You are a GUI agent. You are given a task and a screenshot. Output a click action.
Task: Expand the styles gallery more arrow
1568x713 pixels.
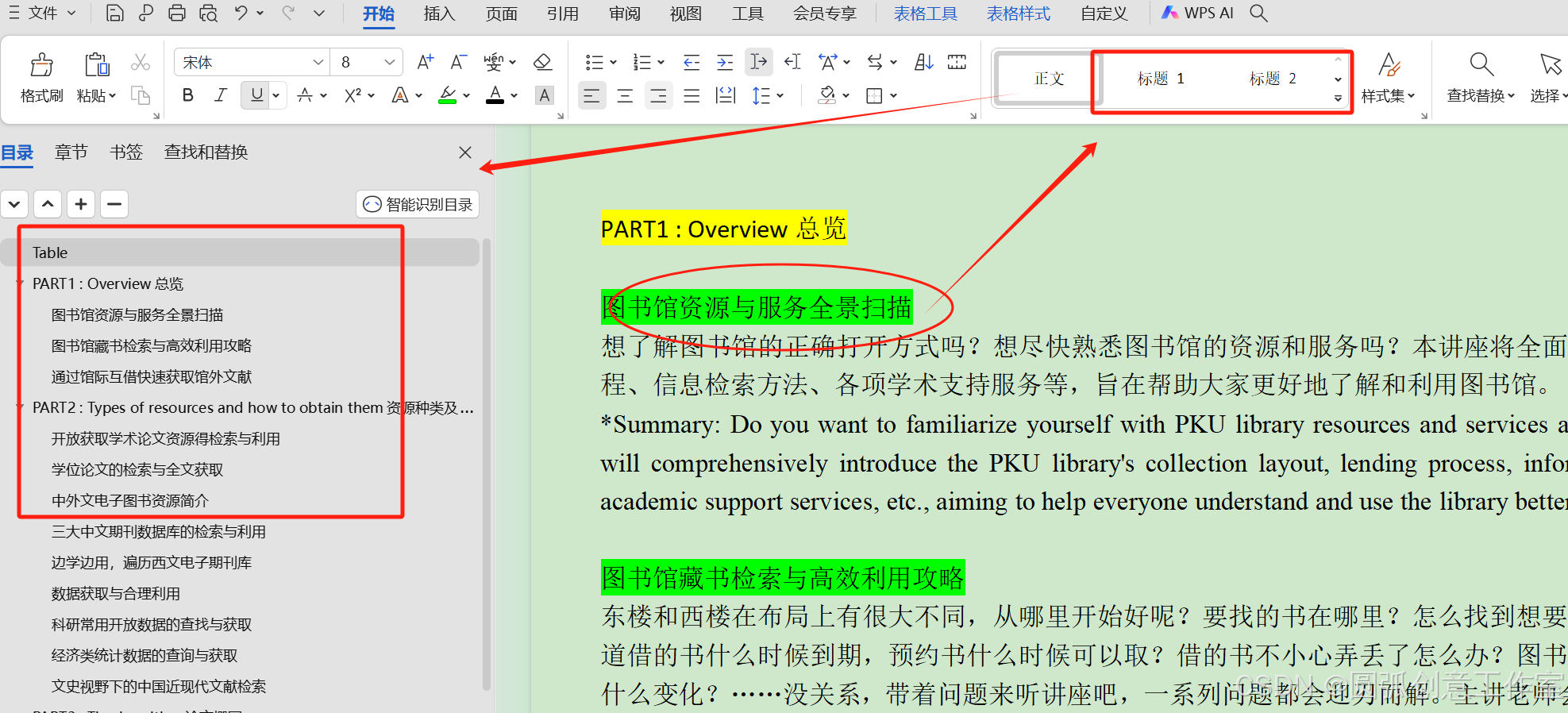coord(1338,98)
